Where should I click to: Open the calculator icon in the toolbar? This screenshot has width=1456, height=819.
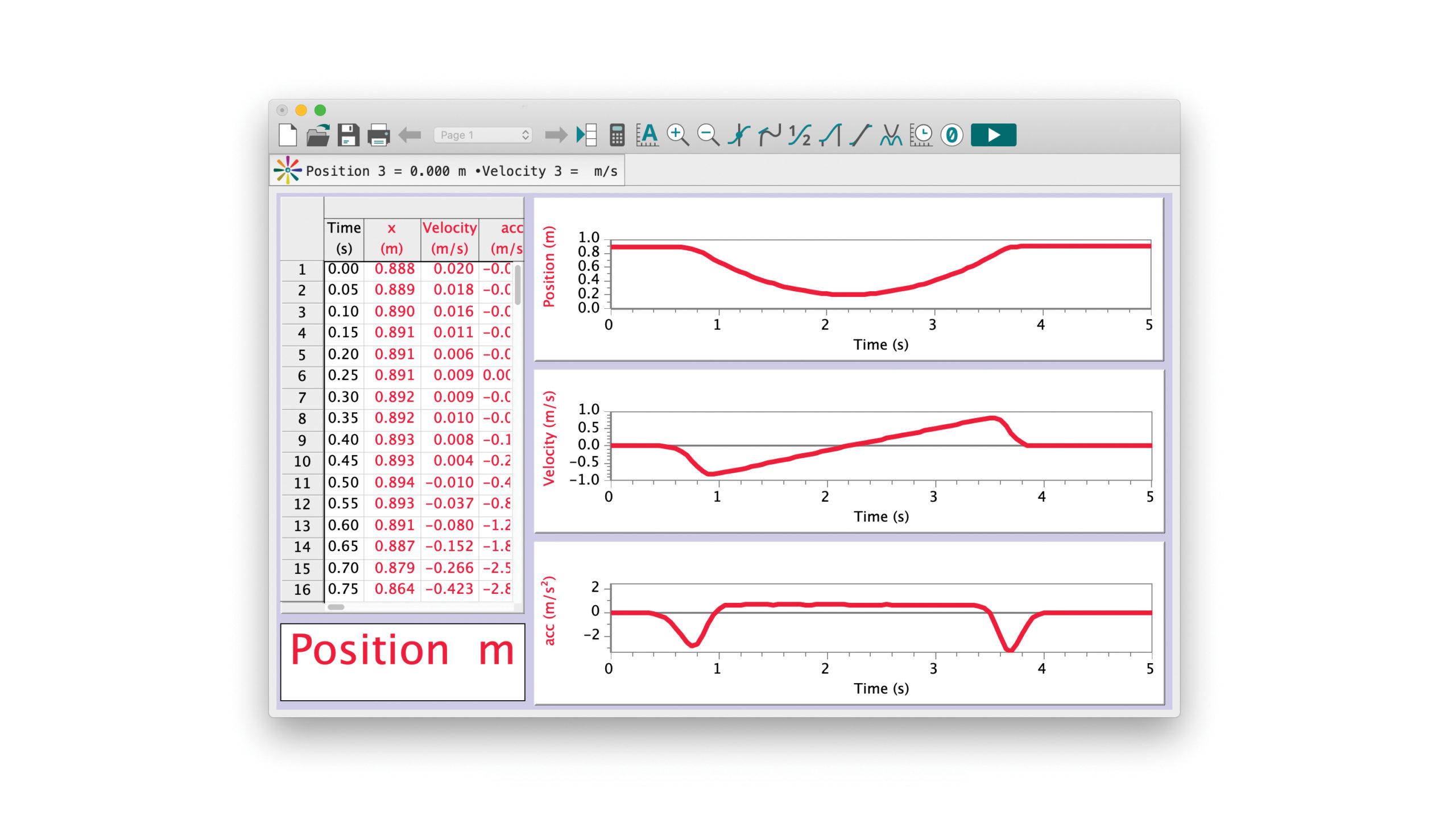(617, 135)
